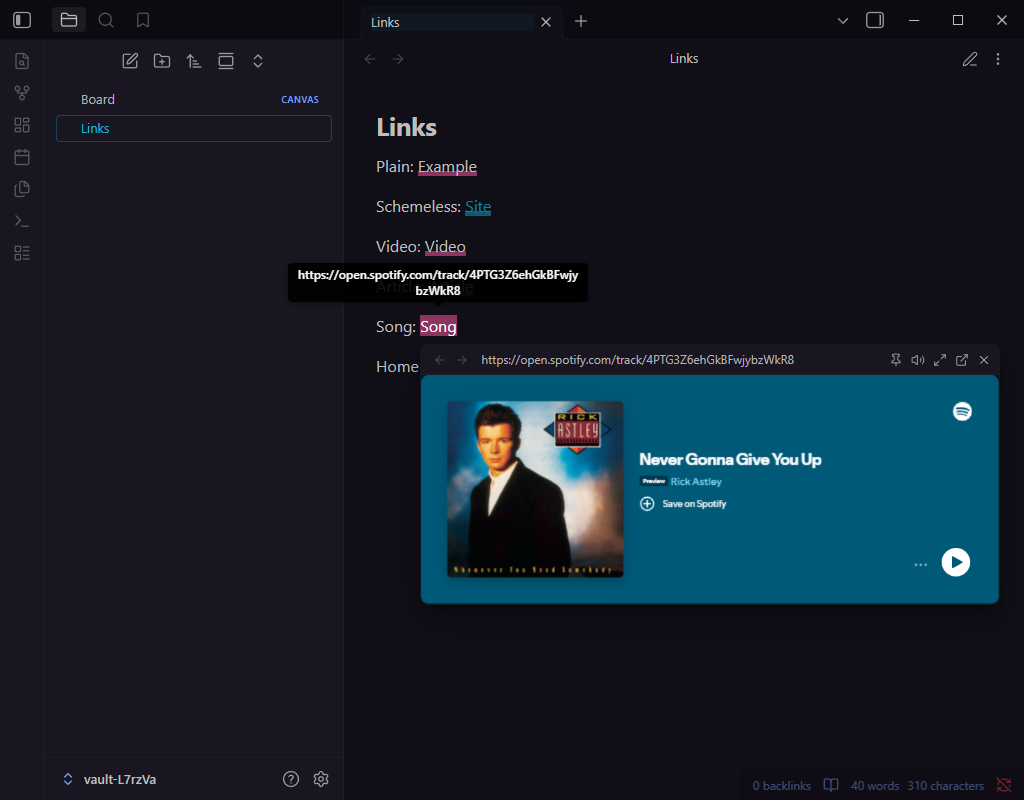
Task: Open the help icon
Action: pos(291,779)
